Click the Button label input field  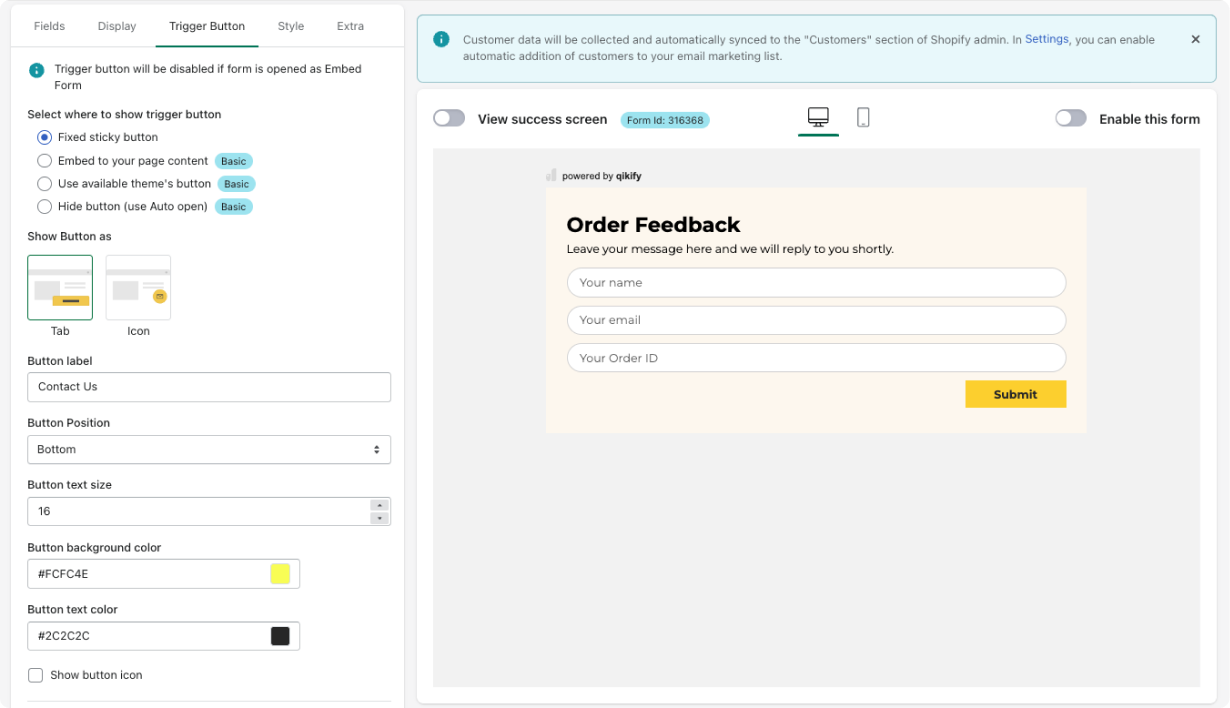[209, 387]
